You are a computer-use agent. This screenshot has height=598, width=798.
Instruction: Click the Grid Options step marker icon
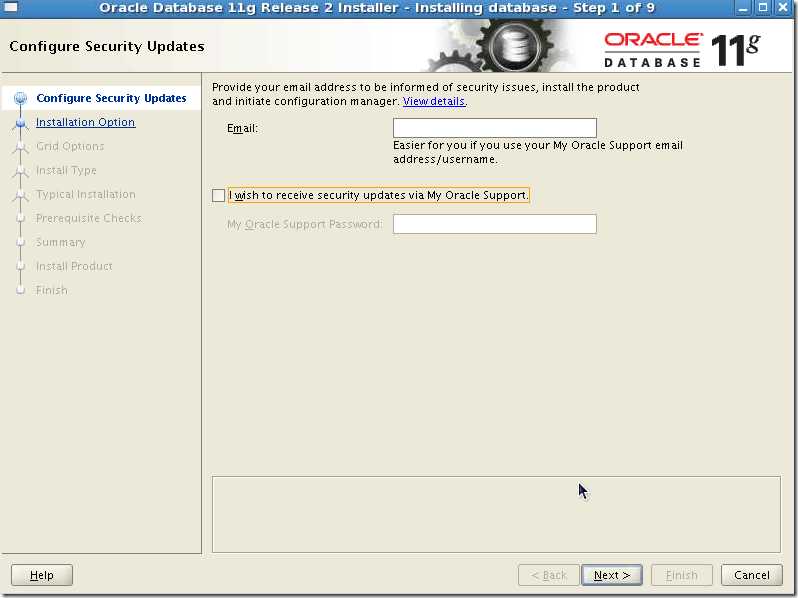20,147
